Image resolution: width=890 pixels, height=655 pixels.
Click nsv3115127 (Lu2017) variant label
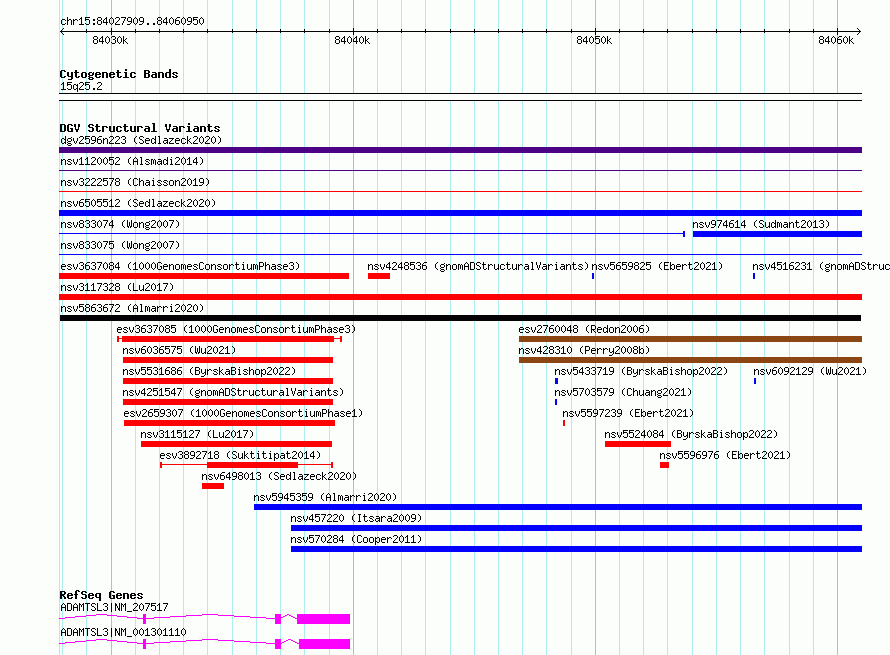click(x=197, y=434)
